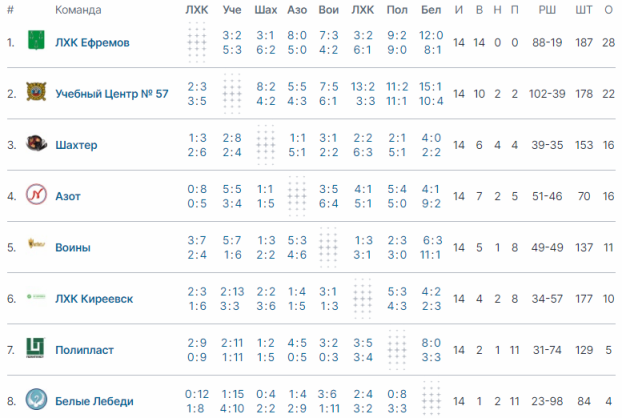Viewport: 622px width, 418px height.
Task: Click the Команда column header
Action: coord(78,10)
